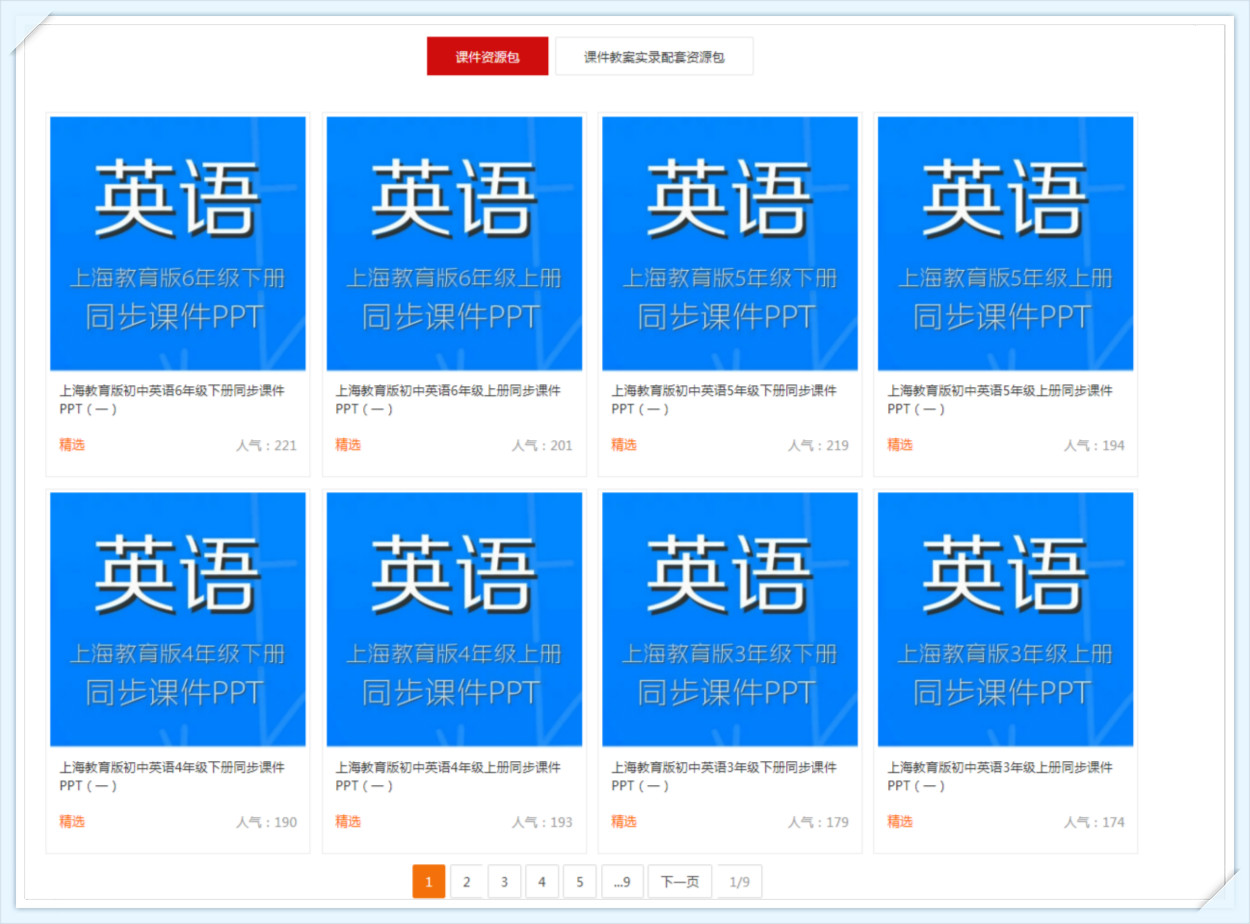Open the 3年级上册 courseware thumbnail

pyautogui.click(x=1006, y=620)
